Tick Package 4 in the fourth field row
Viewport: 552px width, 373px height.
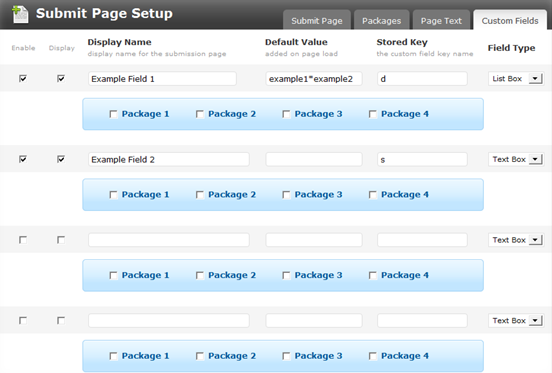pyautogui.click(x=373, y=356)
